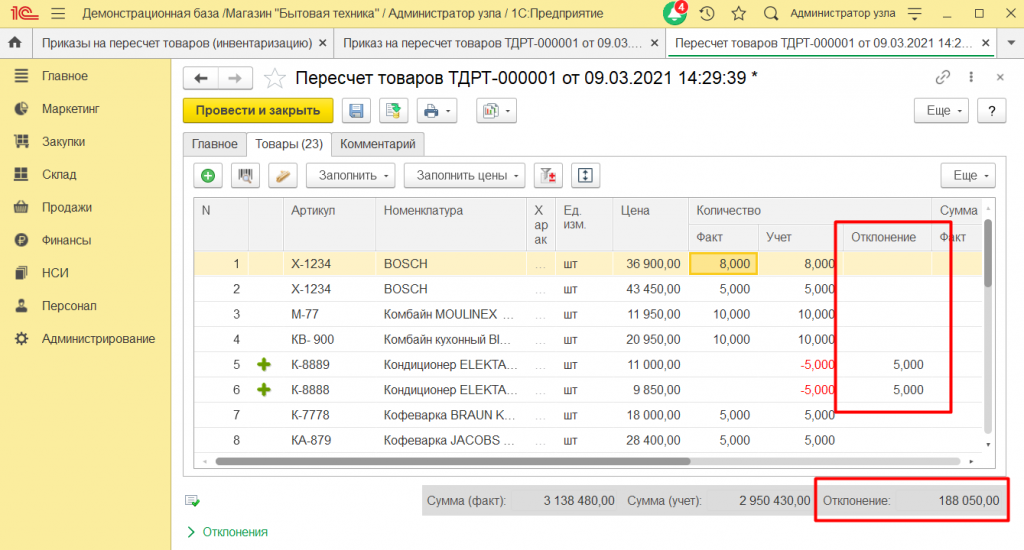Image resolution: width=1024 pixels, height=550 pixels.
Task: Click the Комбайн MOULINEX cell
Action: 451,314
